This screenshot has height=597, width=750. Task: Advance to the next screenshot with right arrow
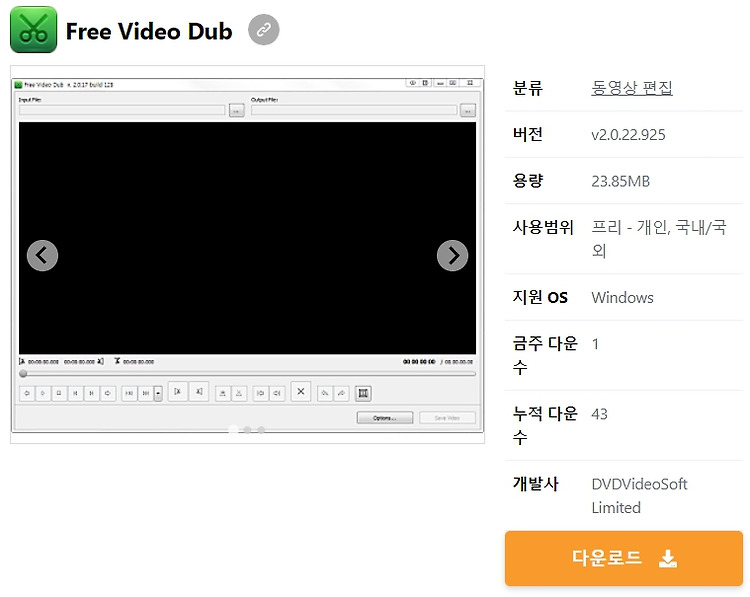(x=452, y=255)
